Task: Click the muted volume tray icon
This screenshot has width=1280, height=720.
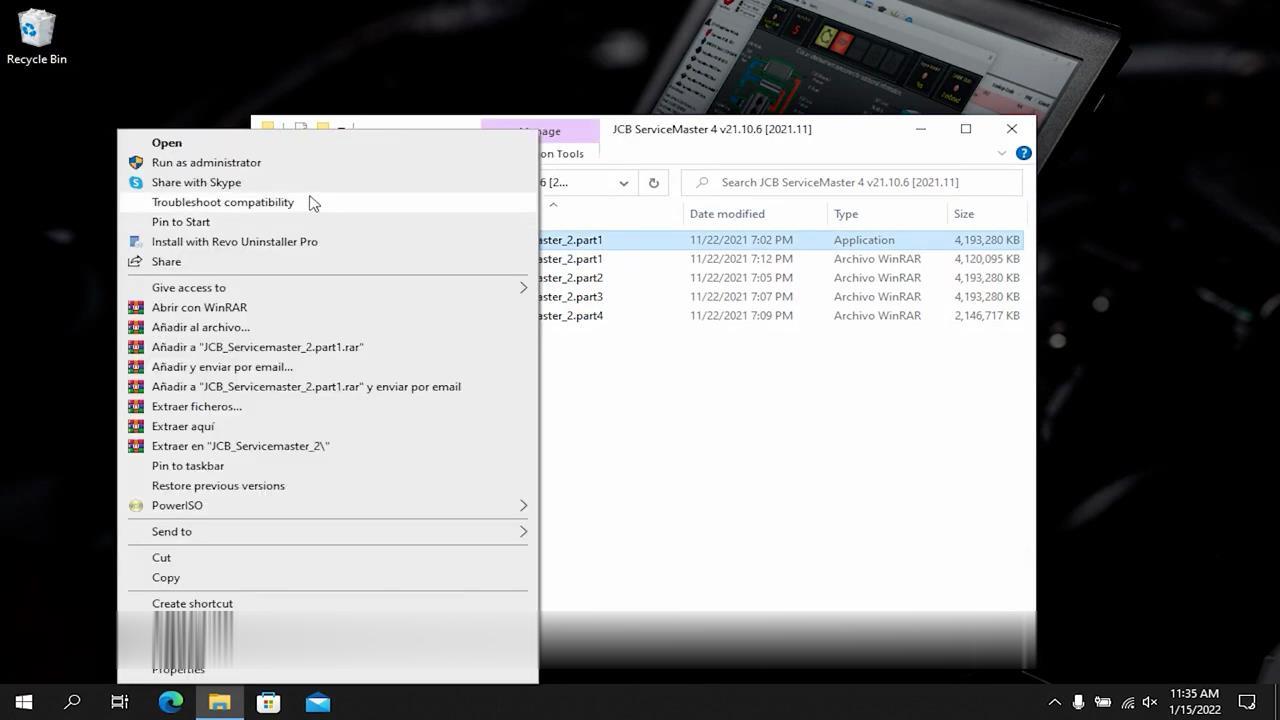Action: pos(1150,702)
